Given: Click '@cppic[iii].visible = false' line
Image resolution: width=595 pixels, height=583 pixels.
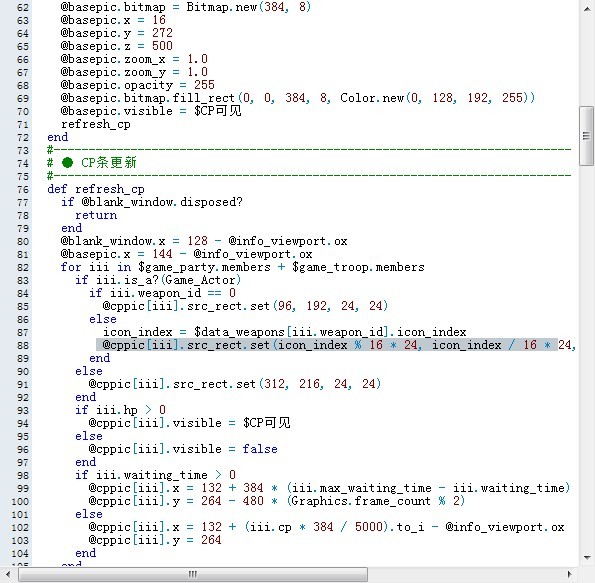Looking at the screenshot, I should [183, 449].
